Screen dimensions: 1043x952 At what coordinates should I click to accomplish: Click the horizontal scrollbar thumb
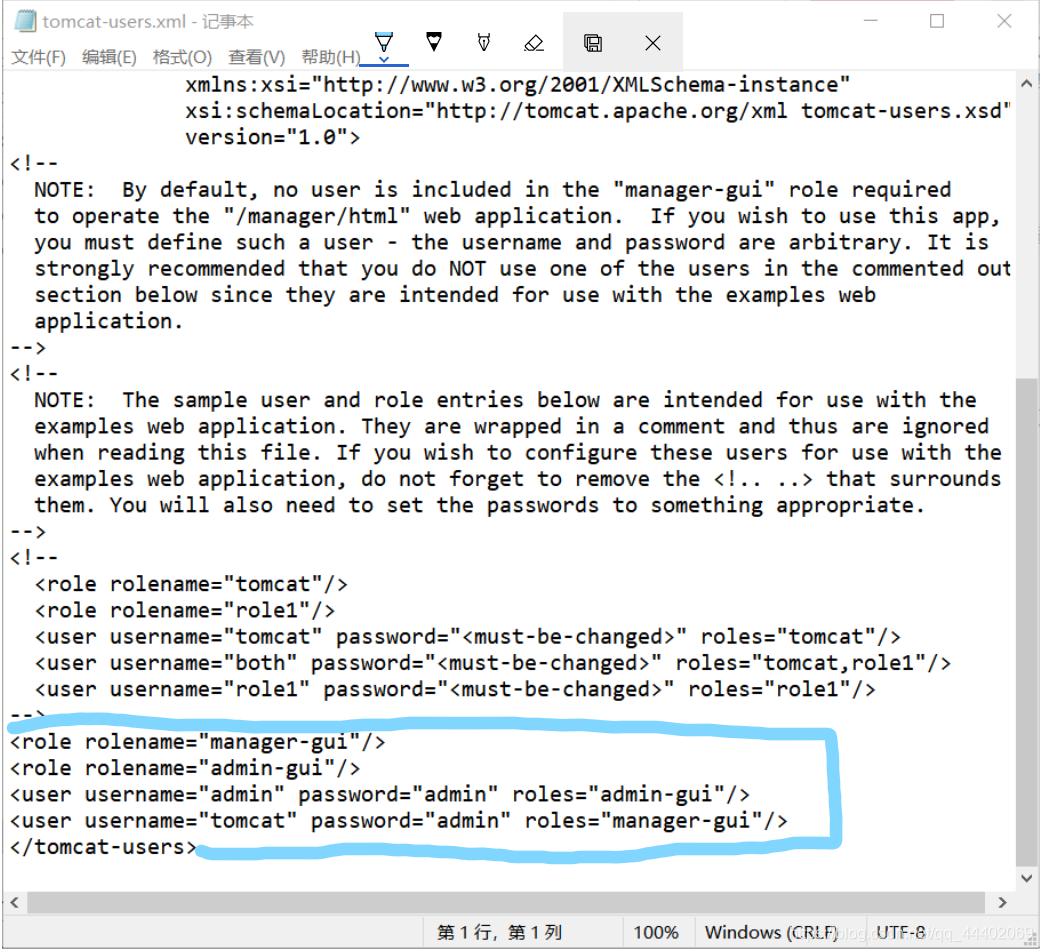pyautogui.click(x=506, y=903)
